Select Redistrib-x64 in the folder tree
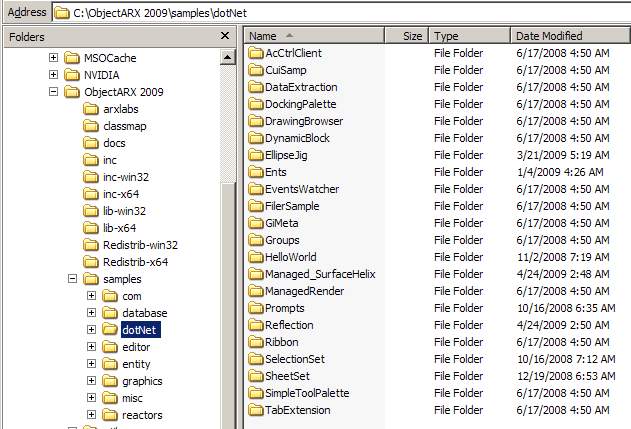 point(136,262)
